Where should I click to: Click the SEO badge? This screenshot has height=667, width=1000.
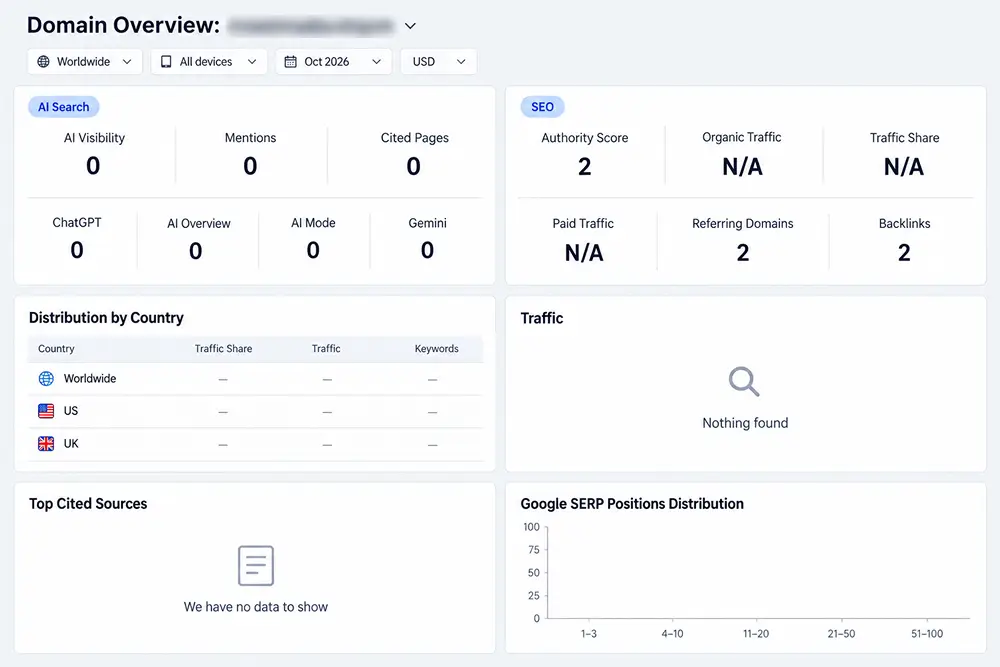(543, 107)
